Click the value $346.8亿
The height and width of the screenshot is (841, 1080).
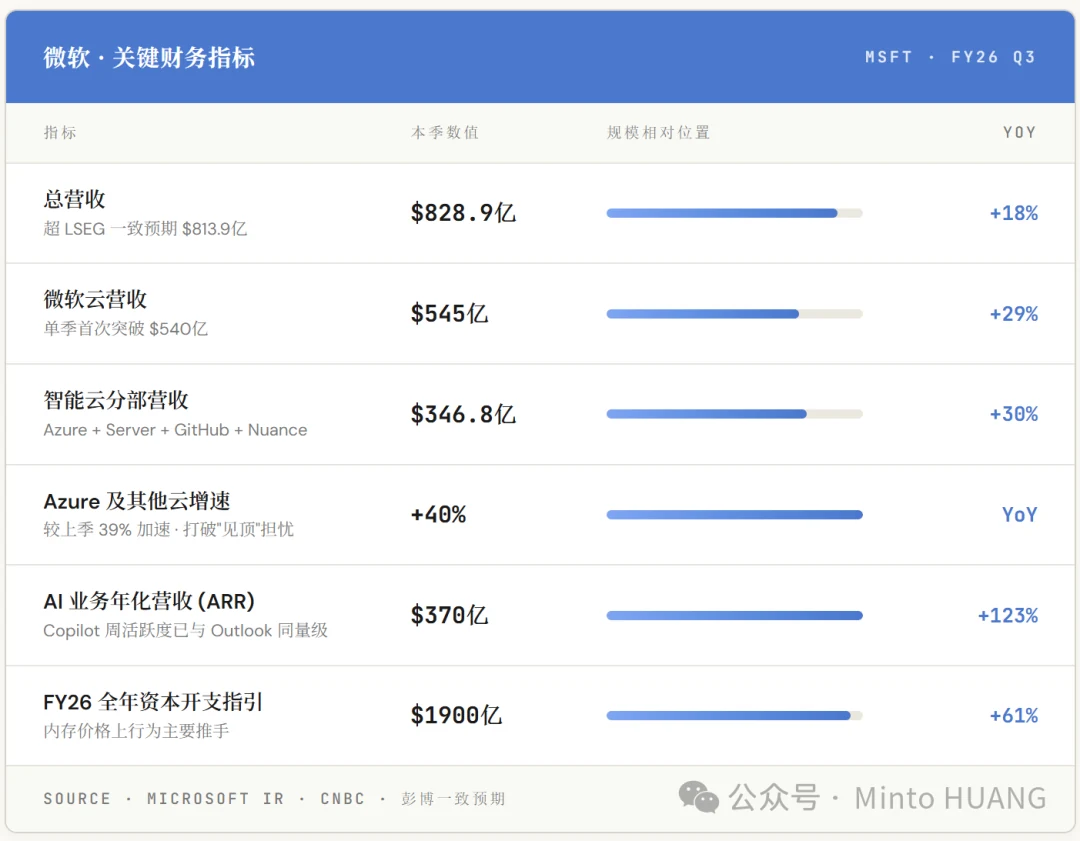point(463,415)
